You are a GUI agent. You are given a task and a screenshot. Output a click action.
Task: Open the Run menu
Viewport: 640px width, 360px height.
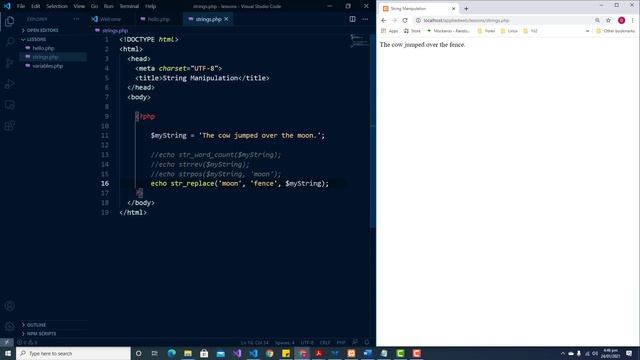tap(108, 6)
